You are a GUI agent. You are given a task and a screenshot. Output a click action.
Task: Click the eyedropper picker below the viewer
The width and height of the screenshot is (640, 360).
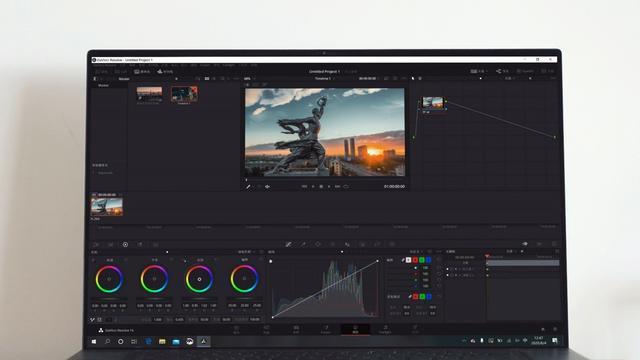[x=248, y=187]
